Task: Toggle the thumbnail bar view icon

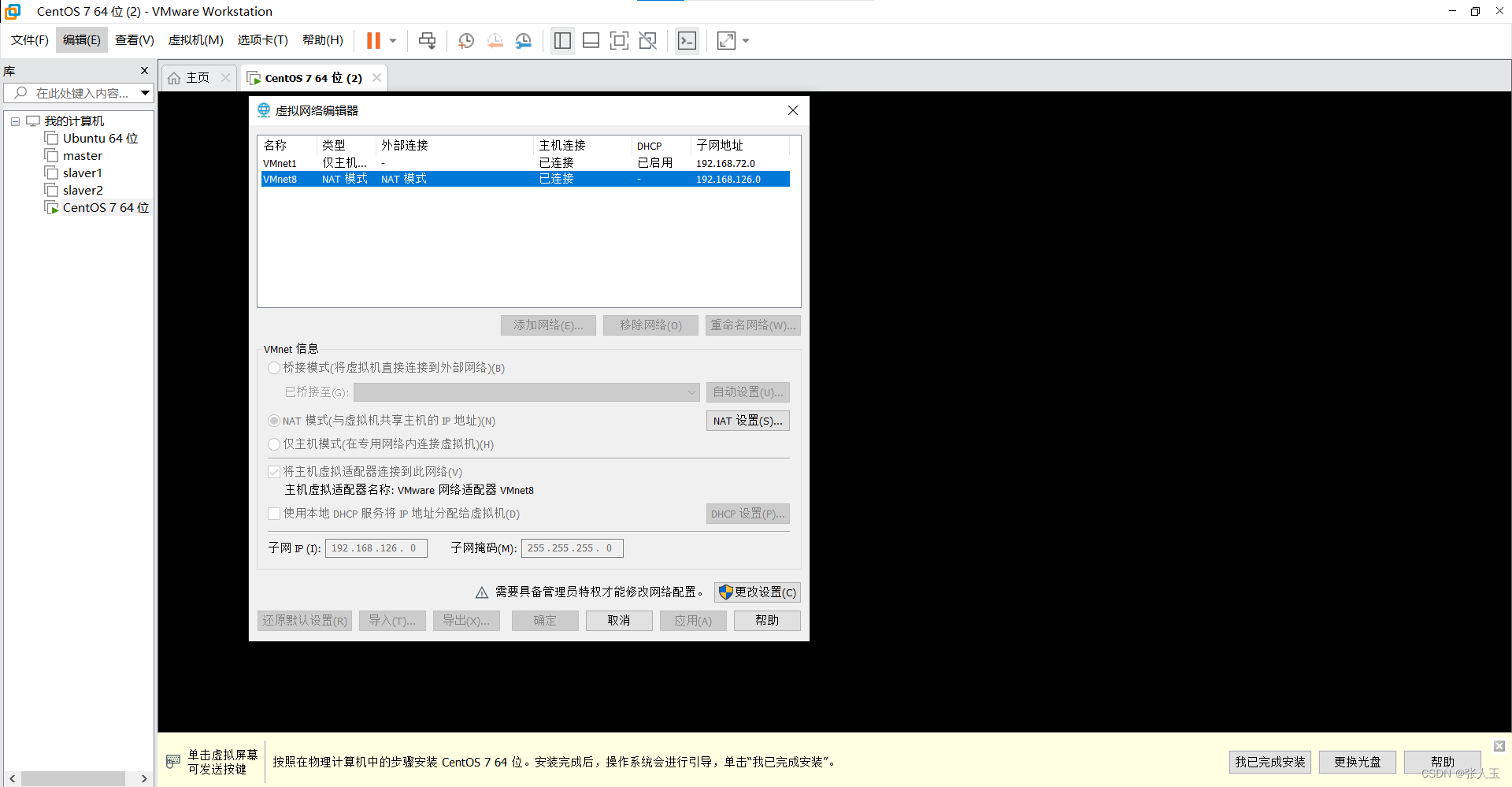Action: coord(591,40)
